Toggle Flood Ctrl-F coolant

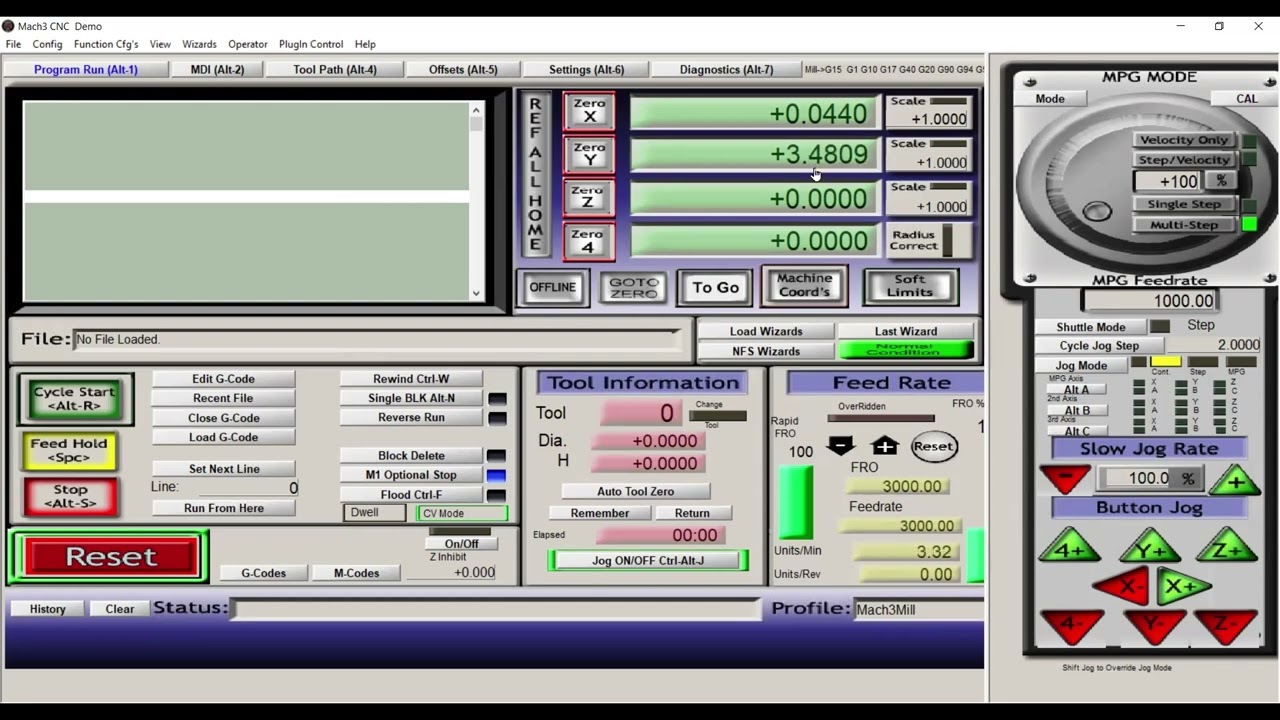[x=411, y=495]
